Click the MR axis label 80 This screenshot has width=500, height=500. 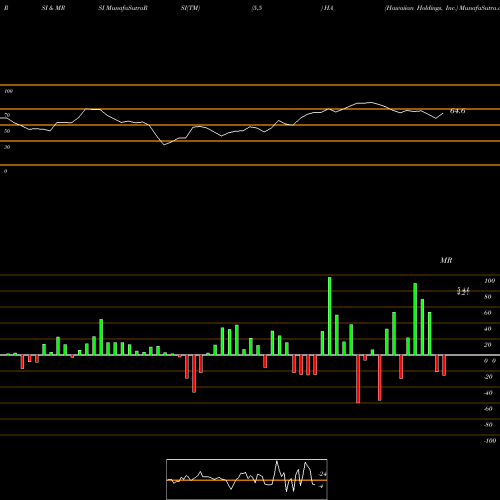tap(488, 297)
